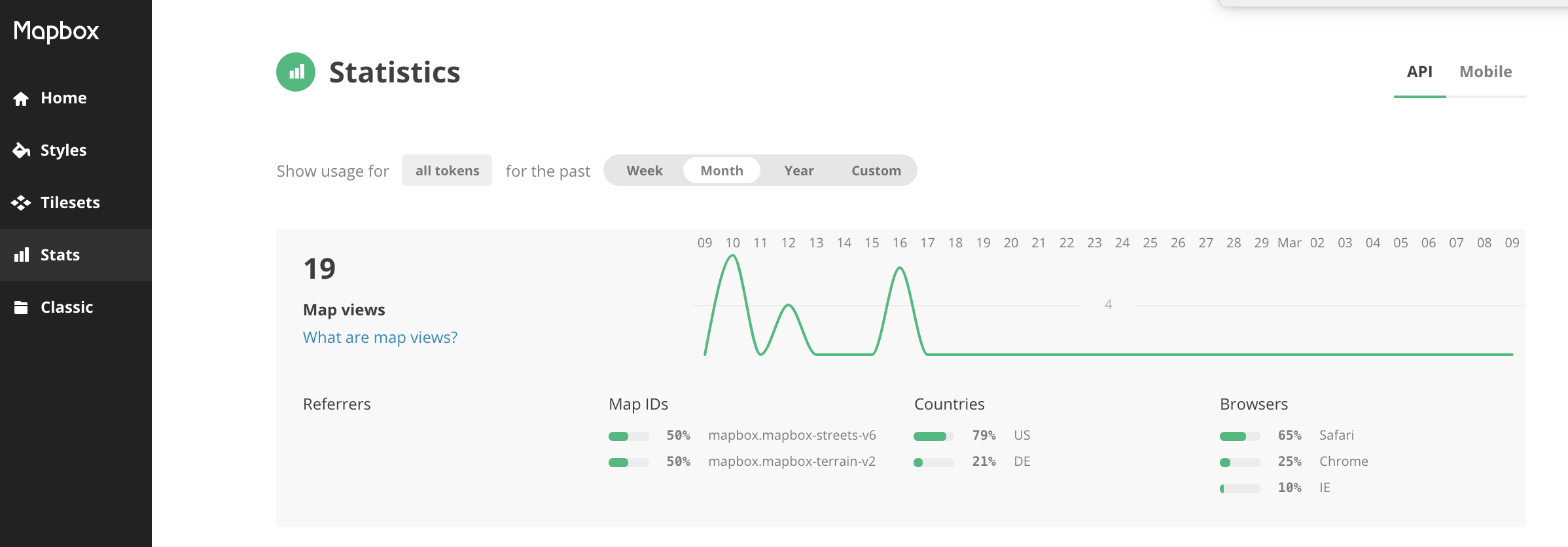Switch to the API tab

tap(1419, 72)
